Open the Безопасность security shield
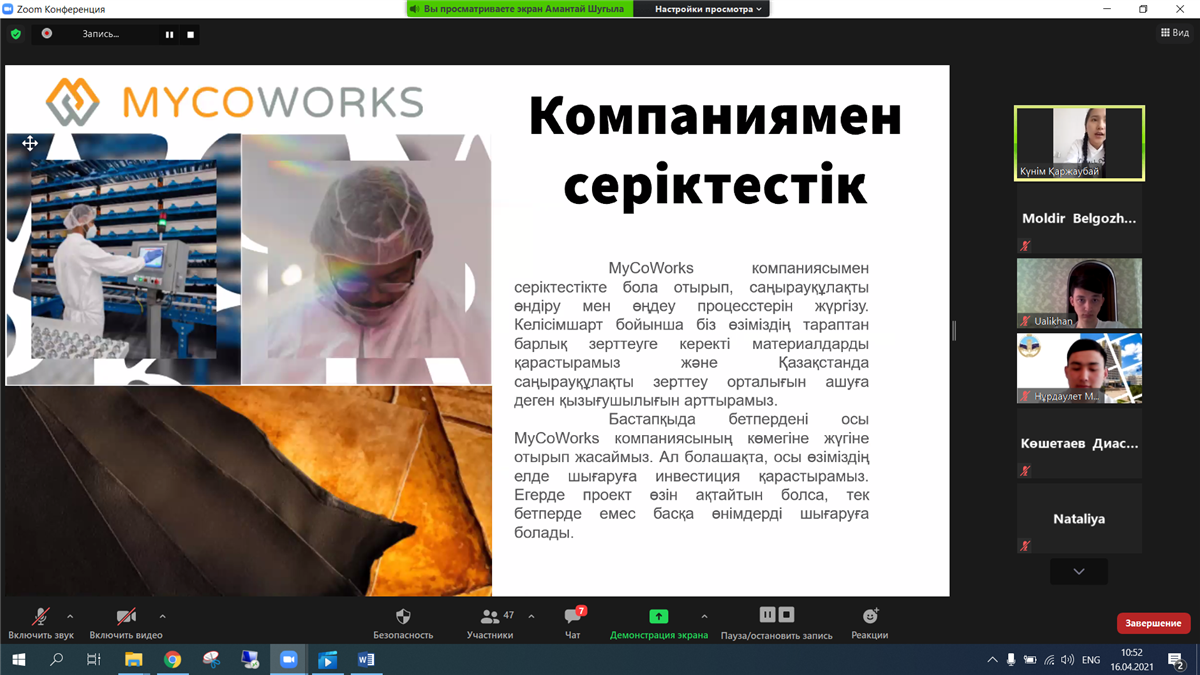The height and width of the screenshot is (675, 1200). [x=403, y=618]
